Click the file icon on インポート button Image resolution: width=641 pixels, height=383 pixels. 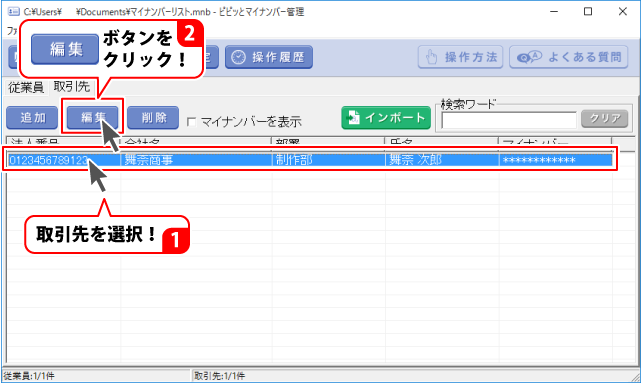pyautogui.click(x=353, y=118)
